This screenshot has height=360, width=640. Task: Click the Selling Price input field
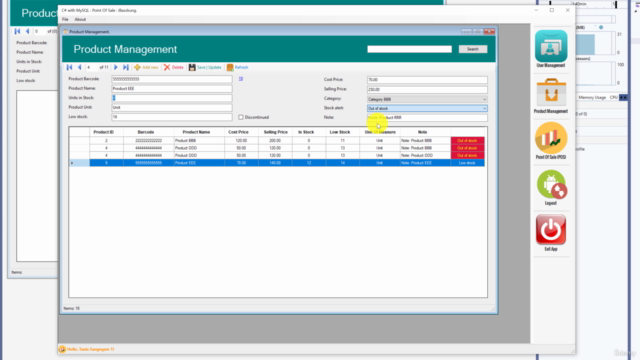(427, 89)
